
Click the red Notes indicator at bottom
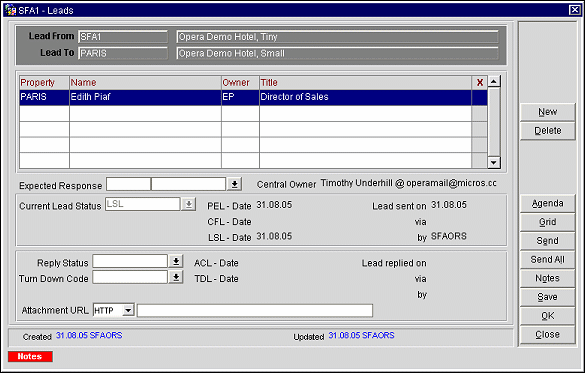click(30, 356)
